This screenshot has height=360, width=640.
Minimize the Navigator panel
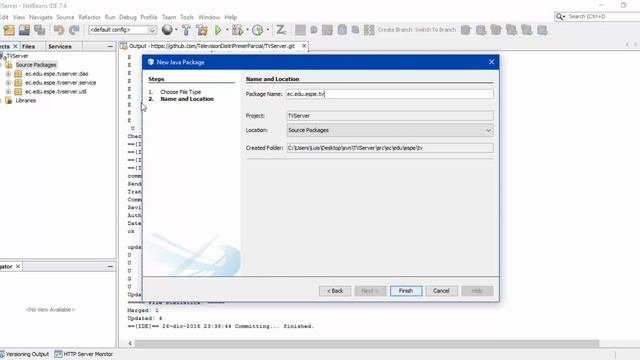point(110,267)
